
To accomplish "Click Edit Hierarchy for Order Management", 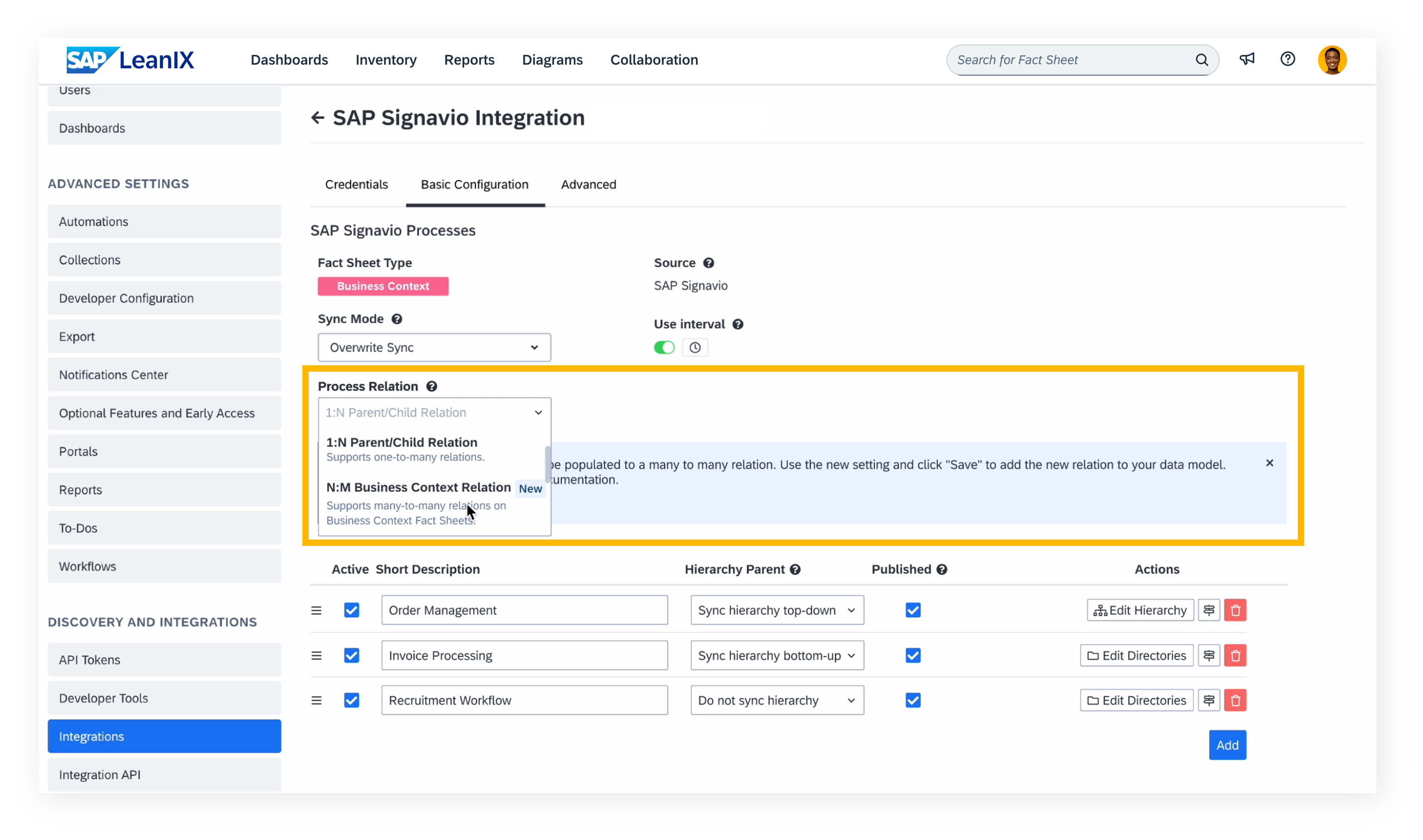I will point(1140,610).
